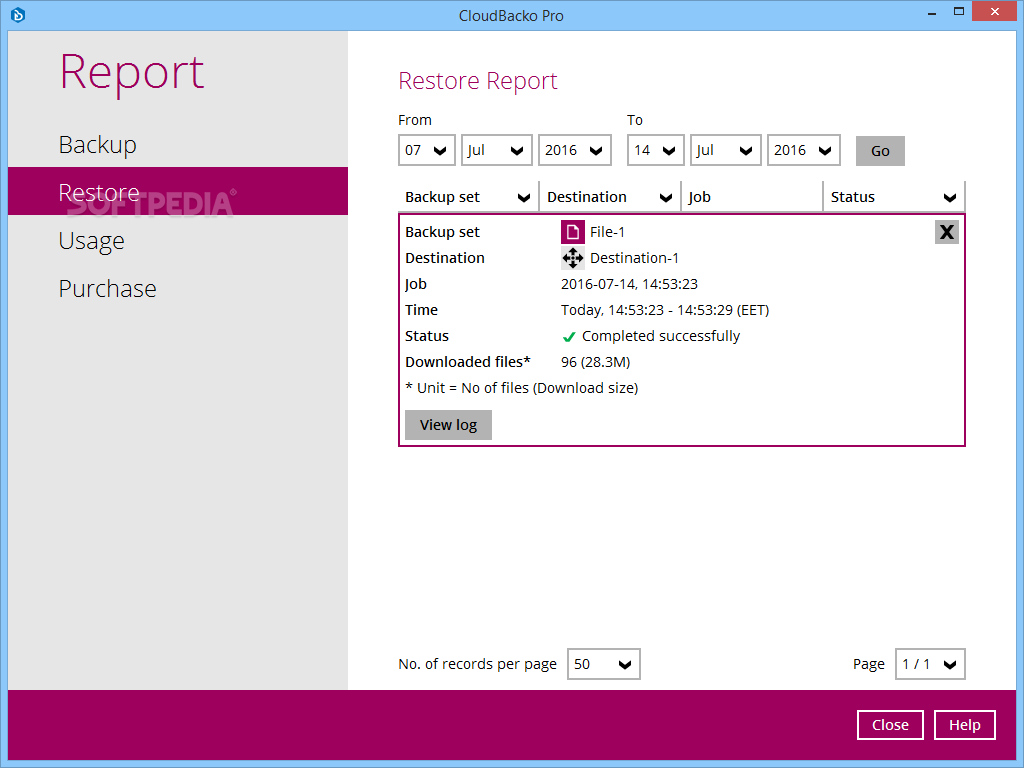Change records per page from 50
1024x768 pixels.
point(603,664)
